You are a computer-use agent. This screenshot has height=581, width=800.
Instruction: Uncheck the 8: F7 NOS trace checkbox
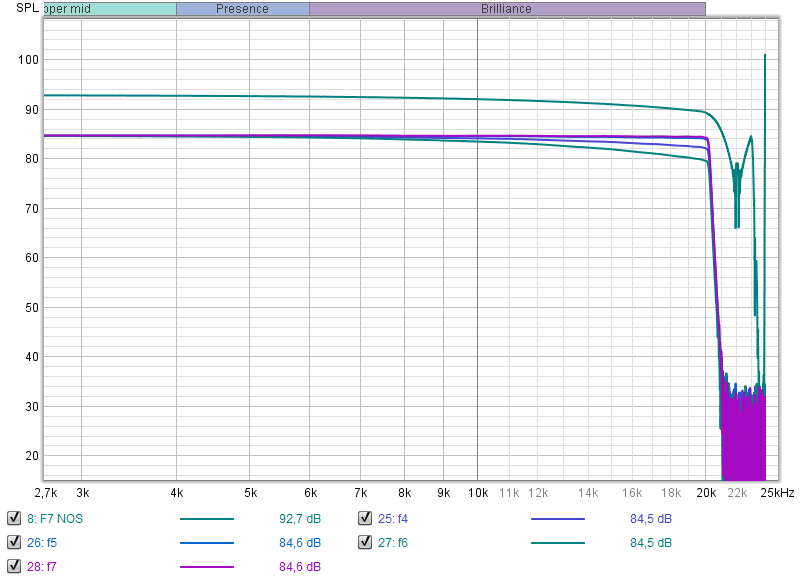pyautogui.click(x=14, y=518)
